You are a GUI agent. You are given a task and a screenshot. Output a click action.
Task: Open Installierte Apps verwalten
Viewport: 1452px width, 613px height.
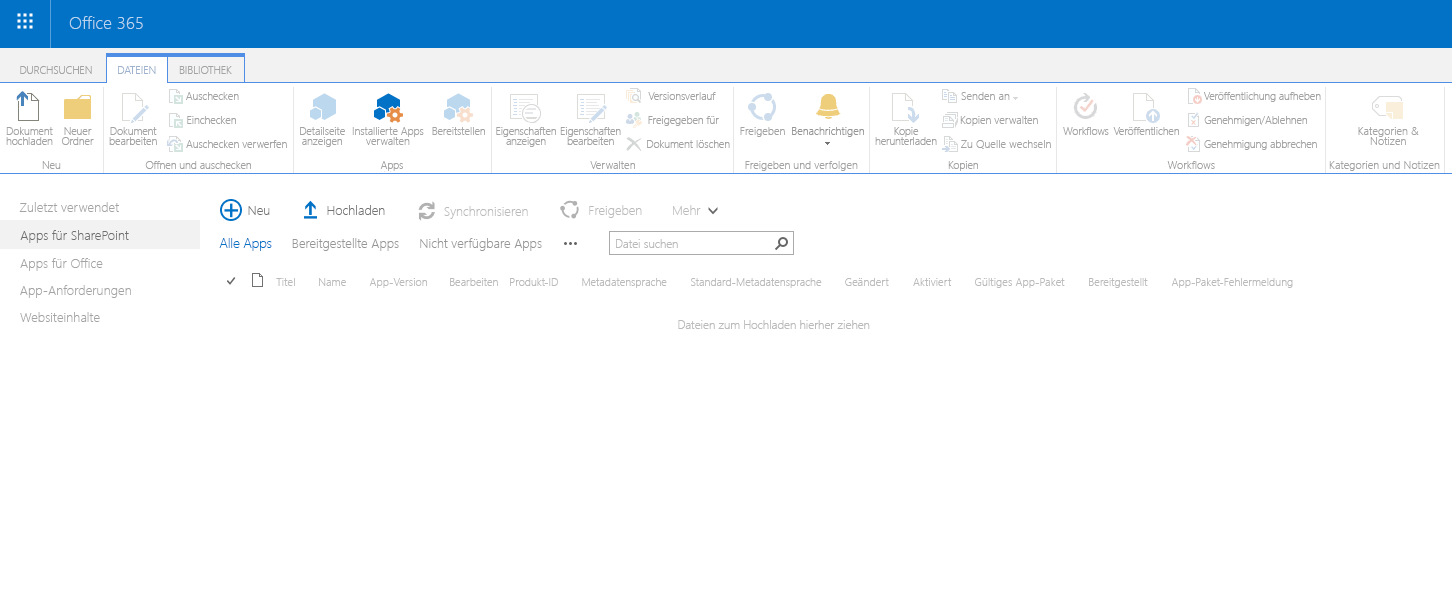[x=387, y=117]
